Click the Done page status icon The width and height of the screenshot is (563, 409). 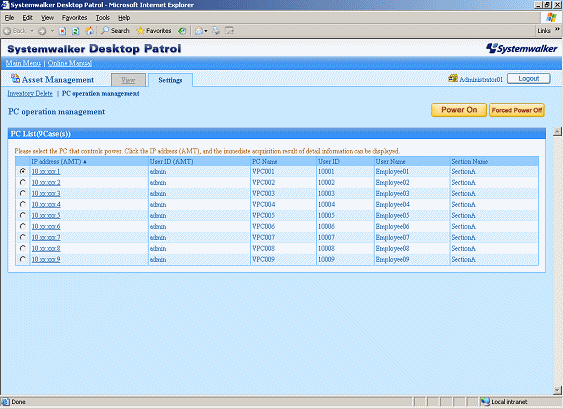click(5, 401)
